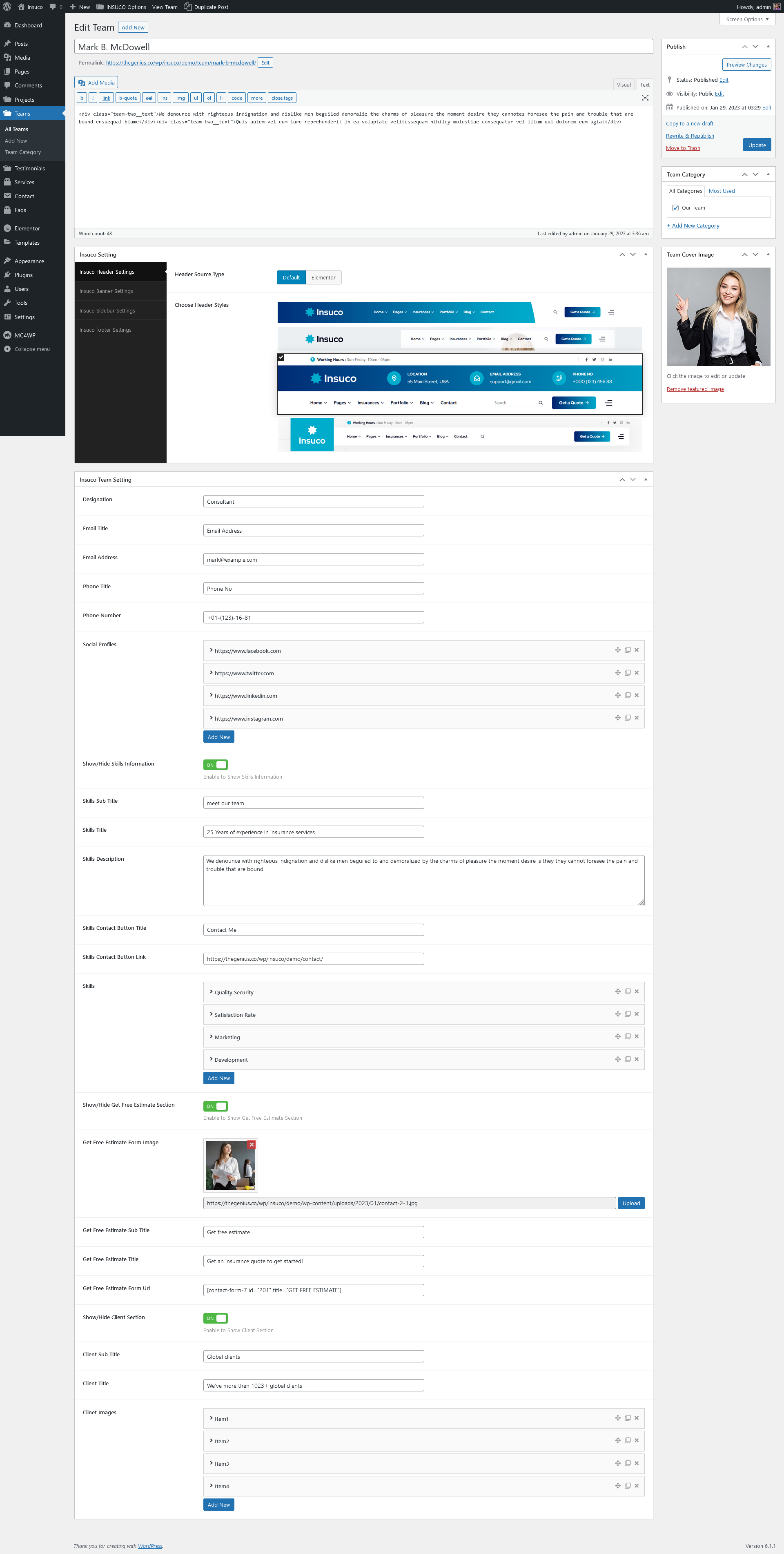
Task: Delete the Item4 client image row
Action: 636,1485
